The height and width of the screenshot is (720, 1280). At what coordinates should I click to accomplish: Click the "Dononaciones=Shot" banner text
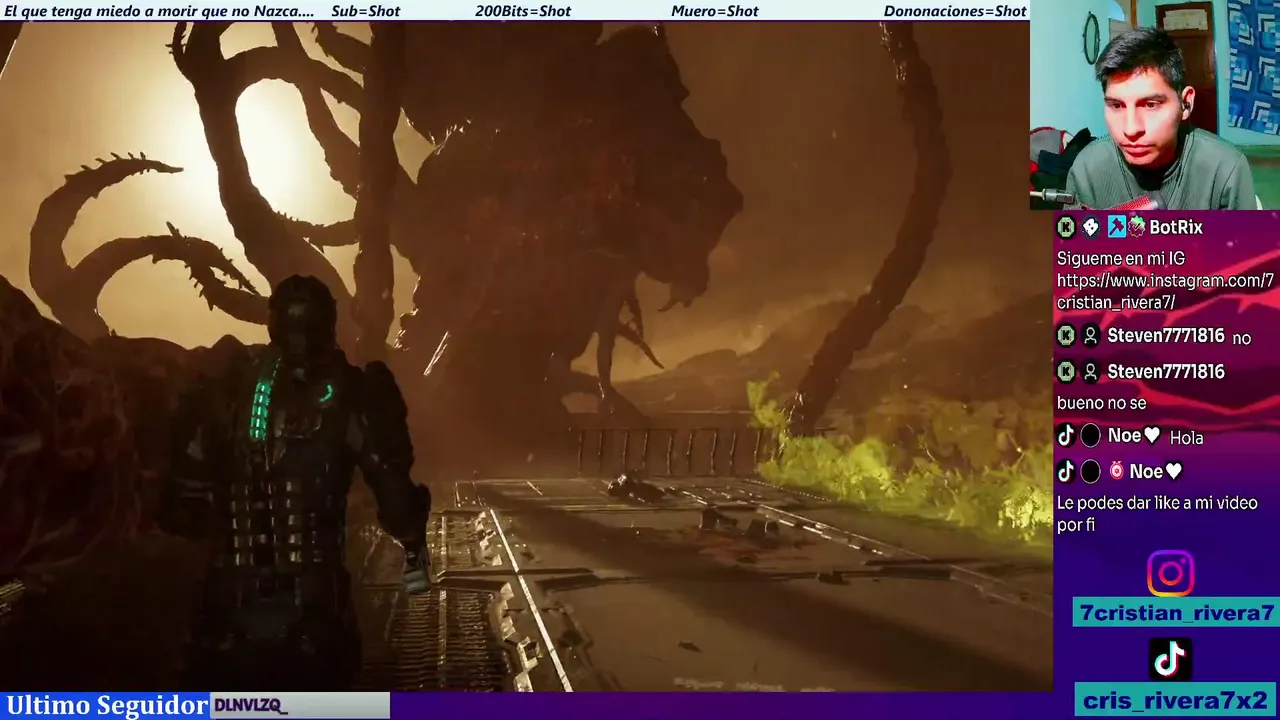click(x=955, y=11)
